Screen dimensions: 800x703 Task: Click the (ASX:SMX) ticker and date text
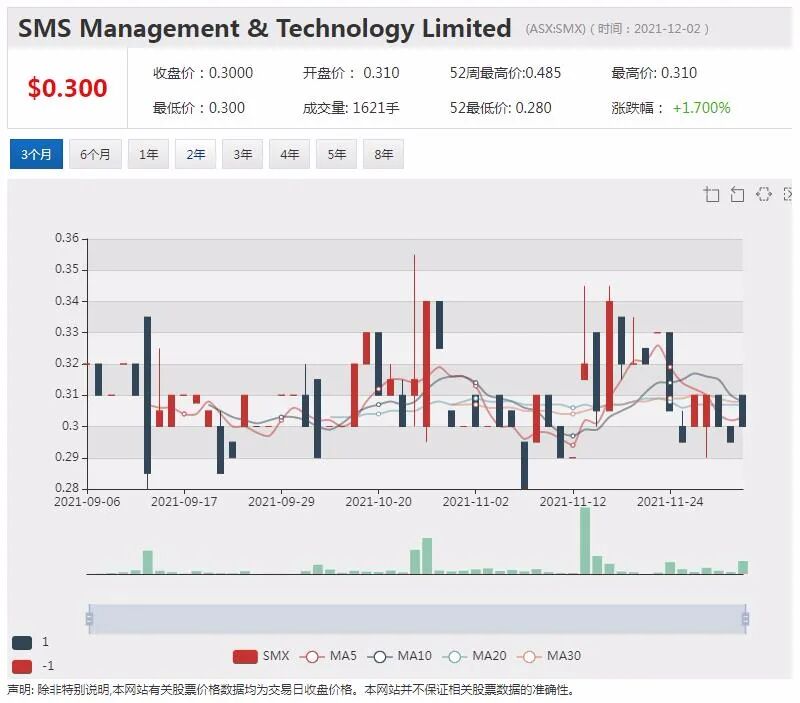tap(617, 29)
